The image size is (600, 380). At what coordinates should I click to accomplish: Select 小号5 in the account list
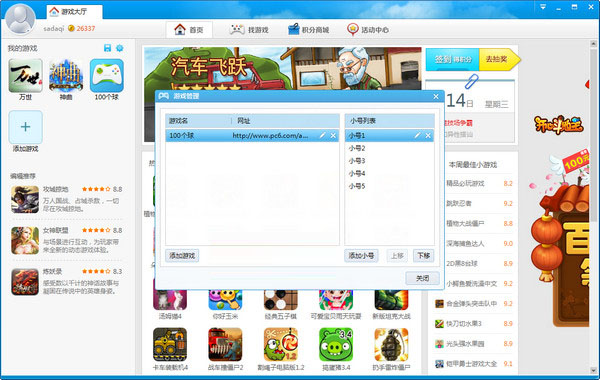[x=390, y=186]
